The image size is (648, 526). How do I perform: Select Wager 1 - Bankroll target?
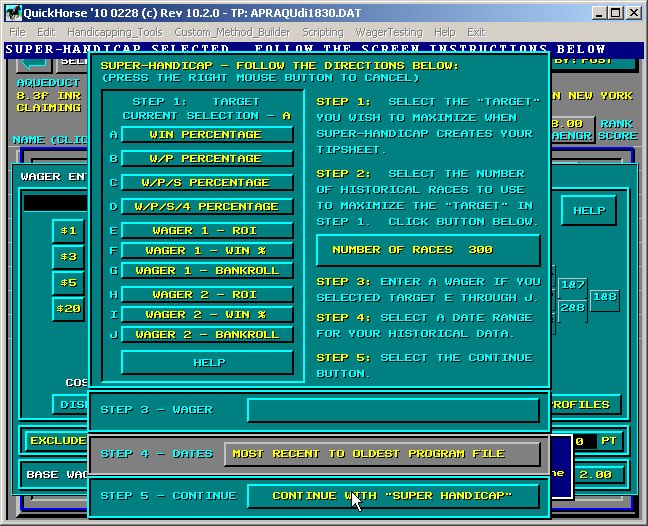(x=207, y=270)
